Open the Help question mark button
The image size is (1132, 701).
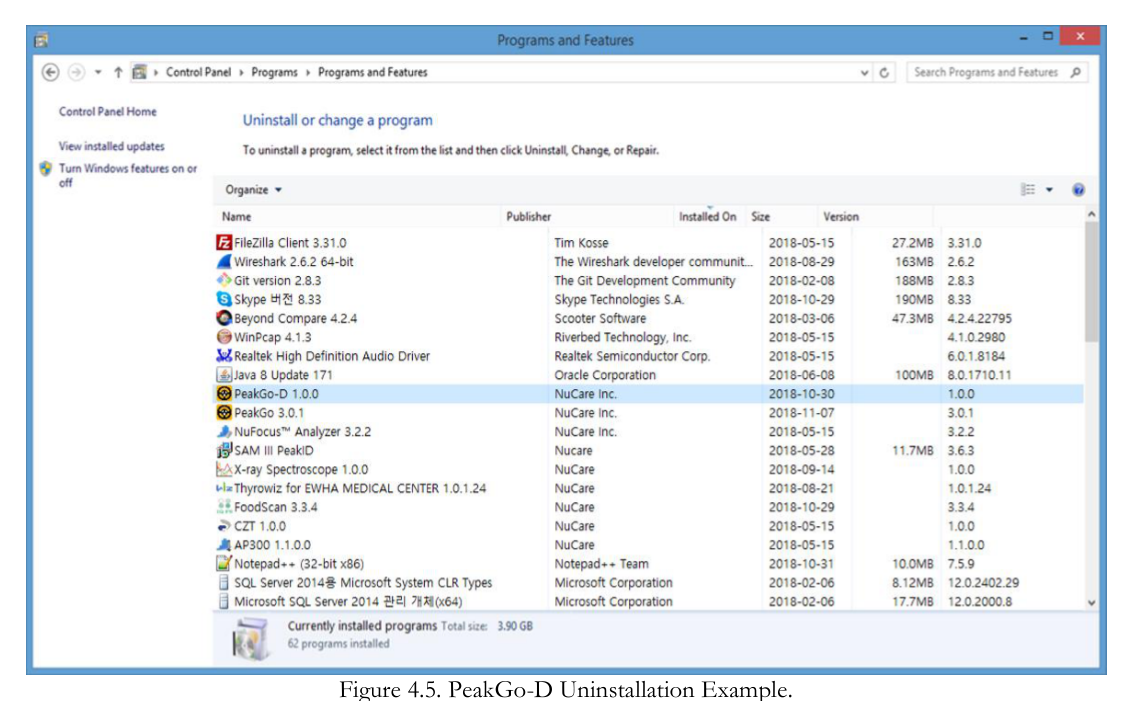1078,190
